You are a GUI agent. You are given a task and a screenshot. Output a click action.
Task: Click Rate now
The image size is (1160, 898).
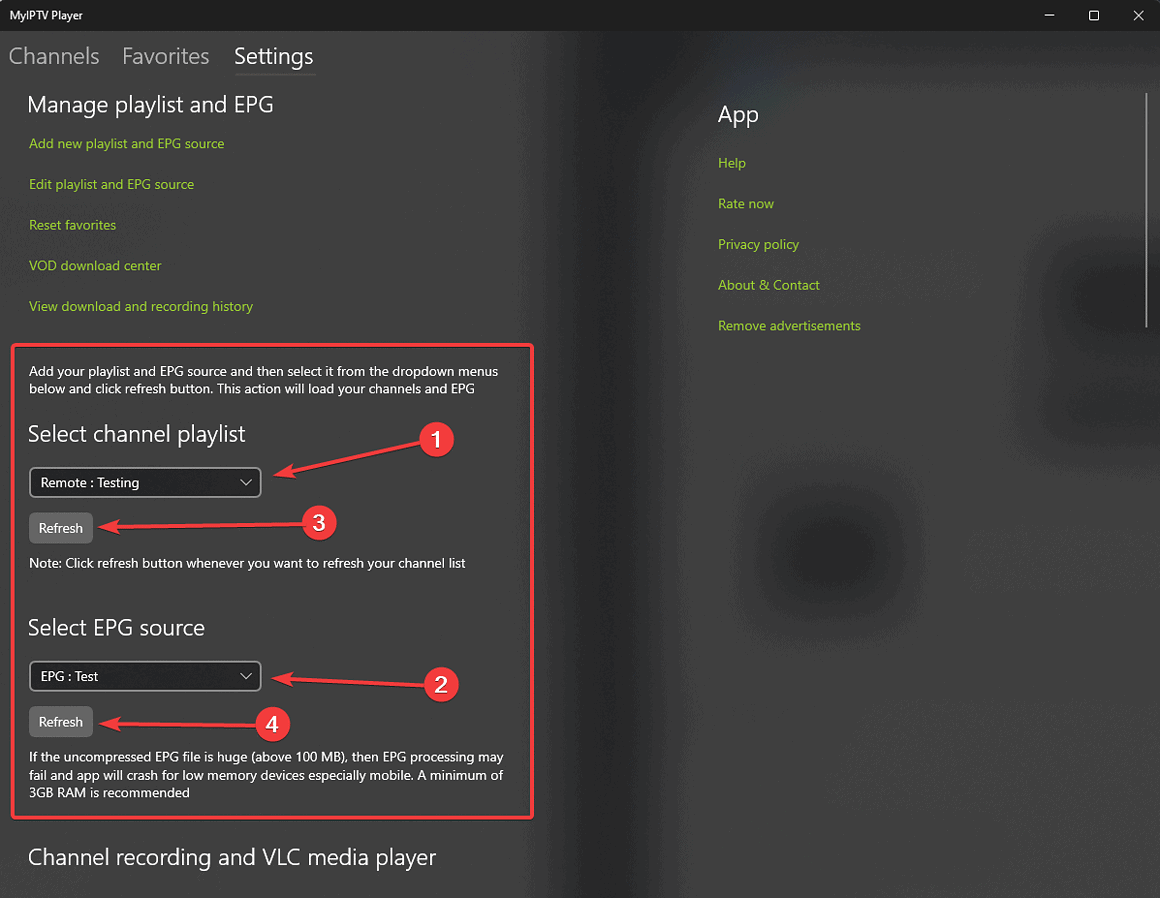(746, 203)
